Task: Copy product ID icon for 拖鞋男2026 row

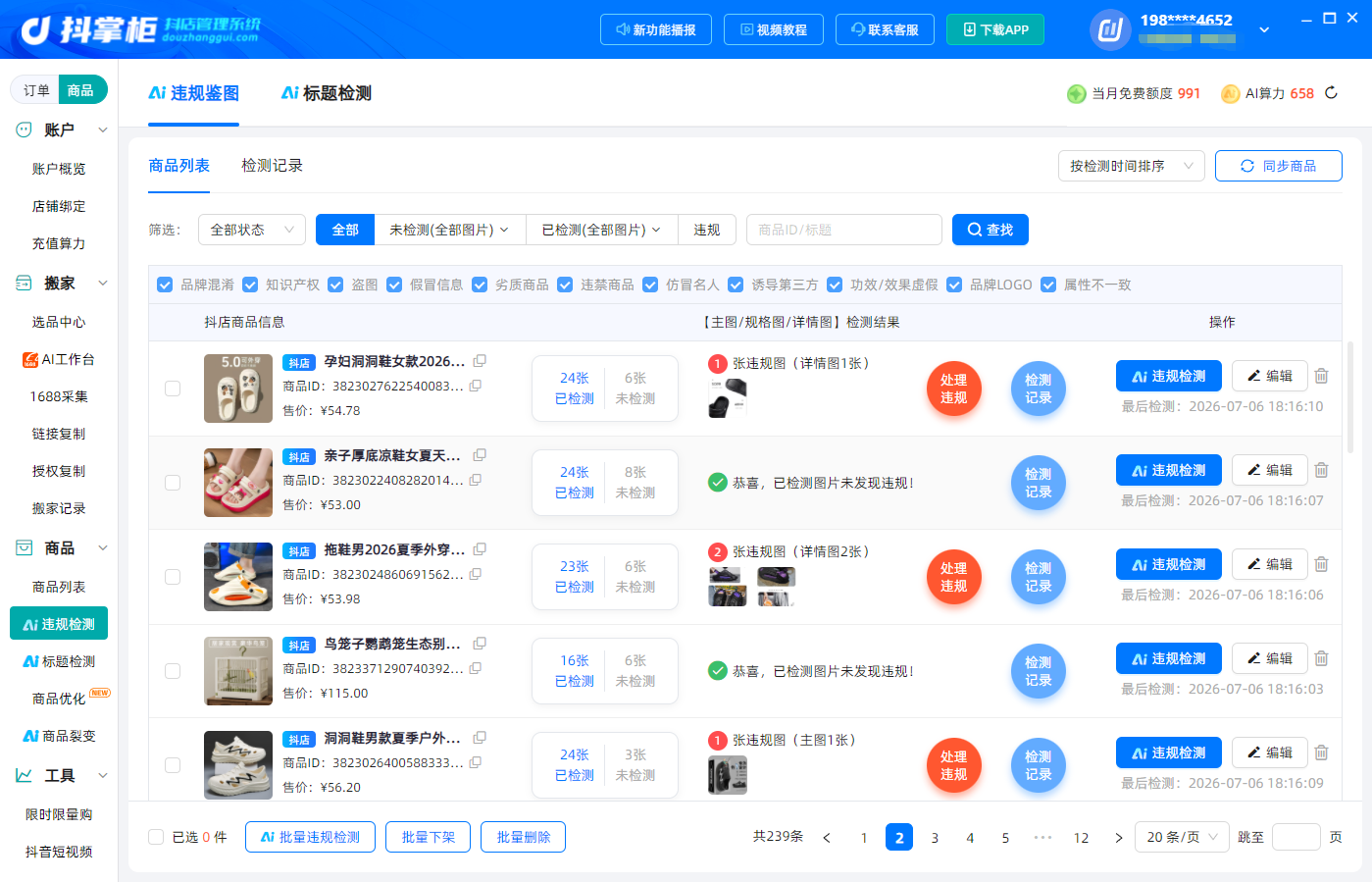Action: click(476, 574)
